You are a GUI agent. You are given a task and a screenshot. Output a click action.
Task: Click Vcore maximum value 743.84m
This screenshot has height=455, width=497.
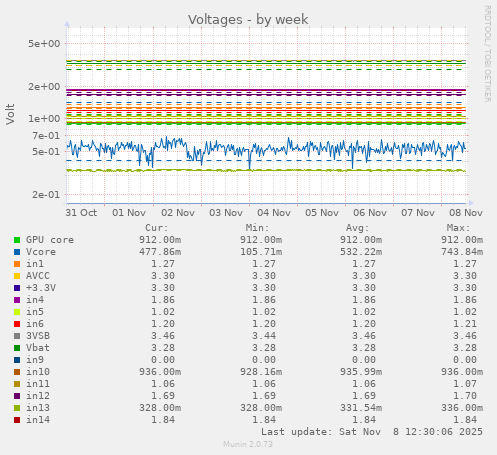coord(462,252)
